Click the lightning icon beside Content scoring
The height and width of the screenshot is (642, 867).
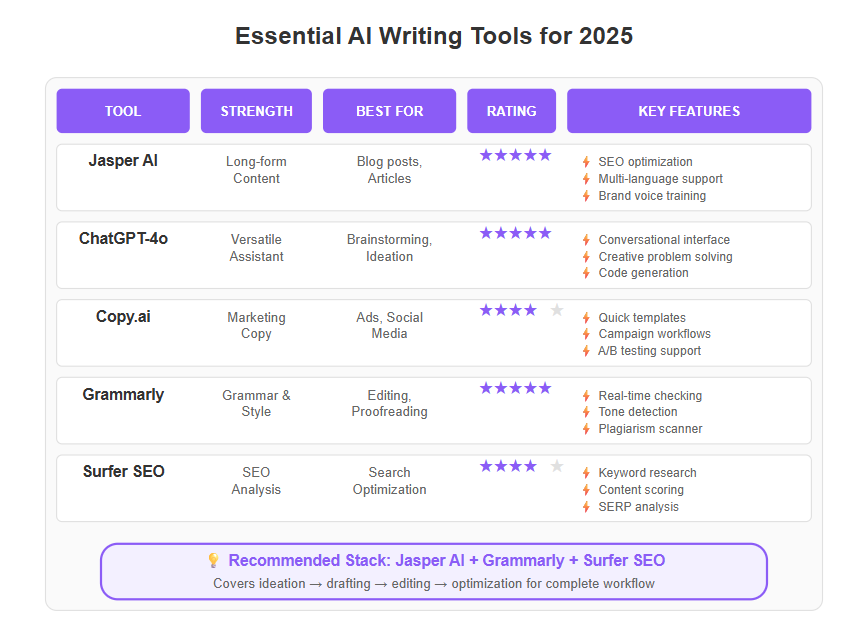tap(586, 490)
